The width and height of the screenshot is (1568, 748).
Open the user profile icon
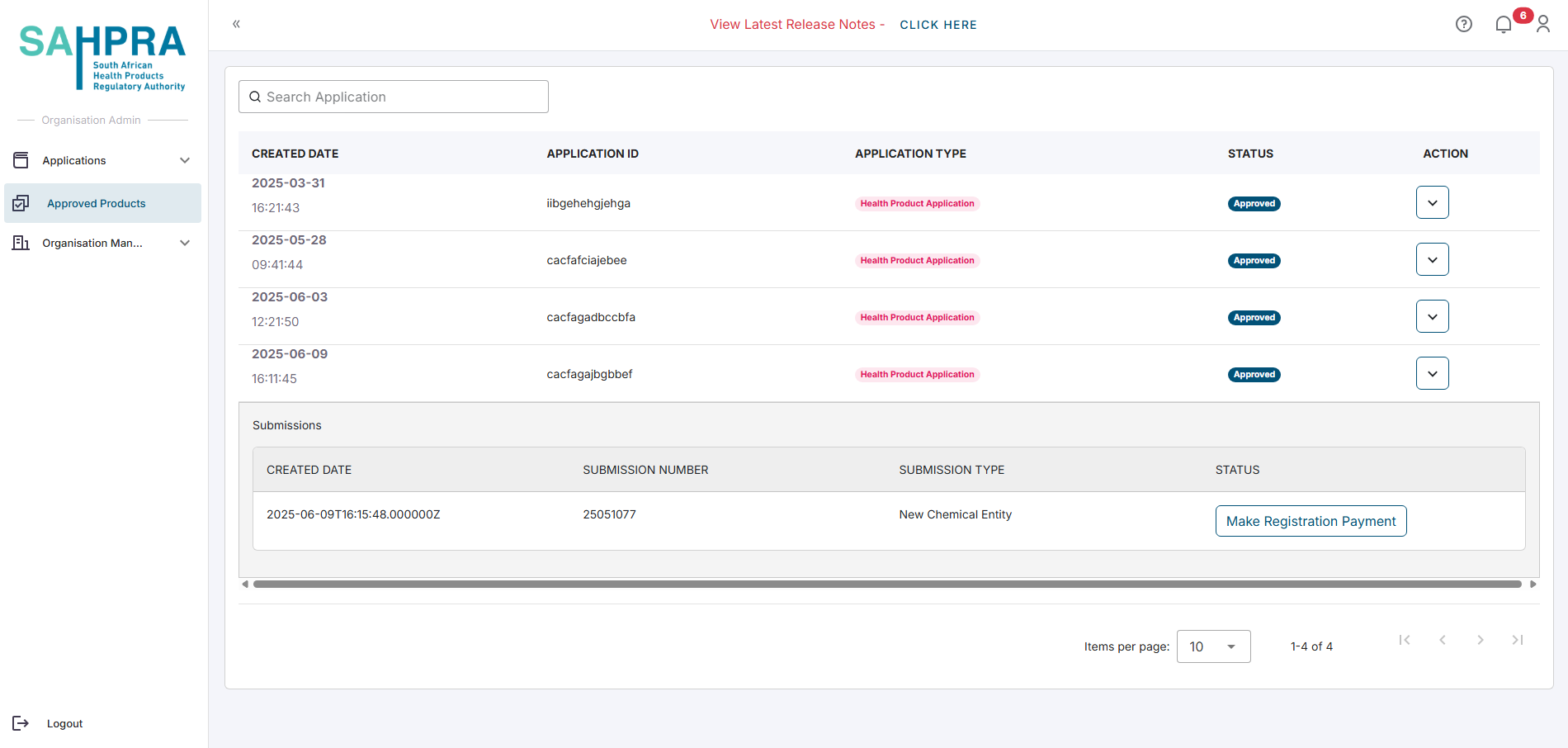pyautogui.click(x=1542, y=25)
